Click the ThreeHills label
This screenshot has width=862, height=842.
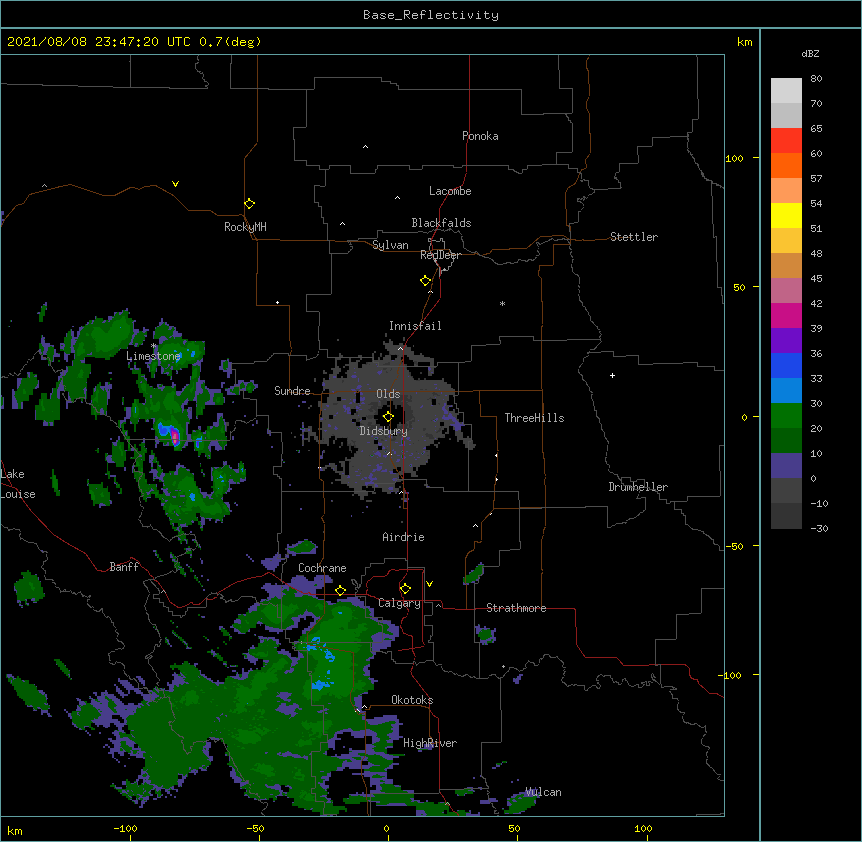tap(534, 418)
